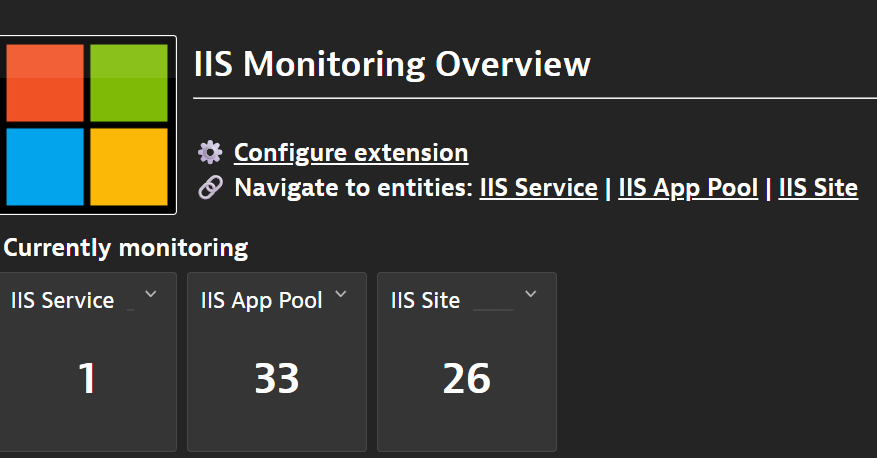Screen dimensions: 877x458
Task: Go to the IIS App Pool entities link
Action: tap(688, 188)
